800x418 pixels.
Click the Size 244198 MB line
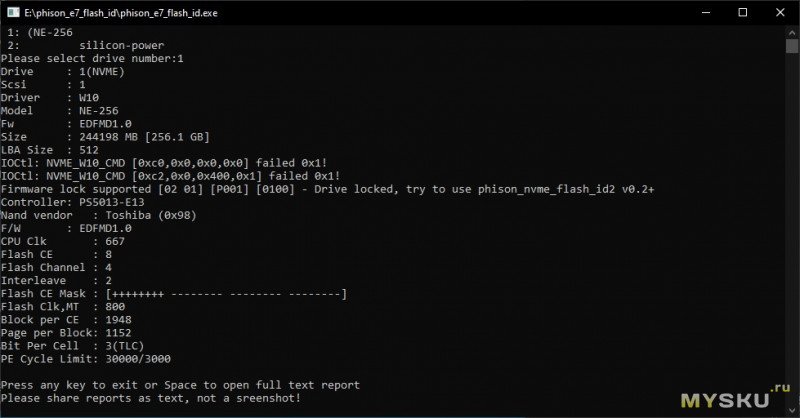105,137
